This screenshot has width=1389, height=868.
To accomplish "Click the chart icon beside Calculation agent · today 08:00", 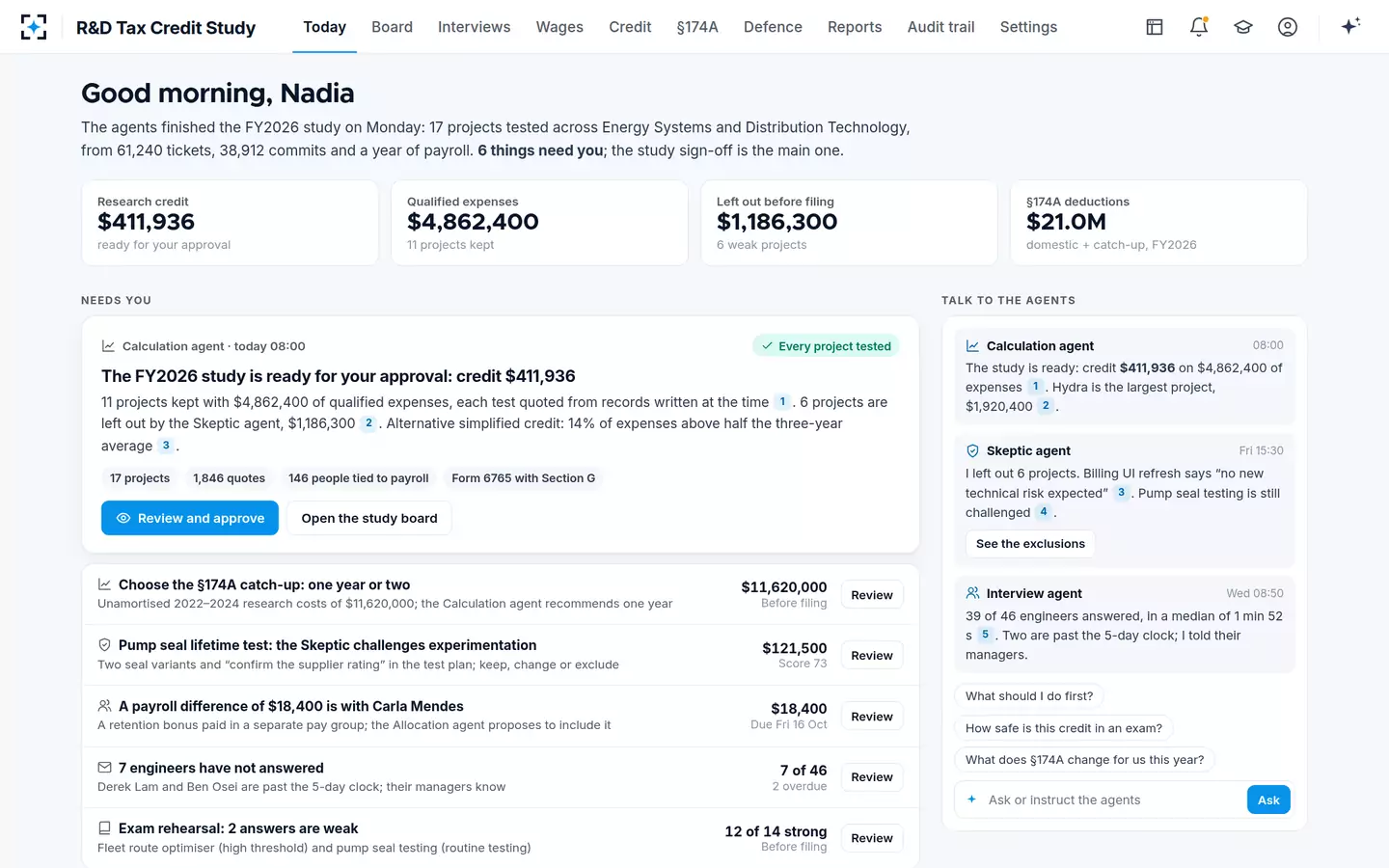I will click(x=108, y=346).
